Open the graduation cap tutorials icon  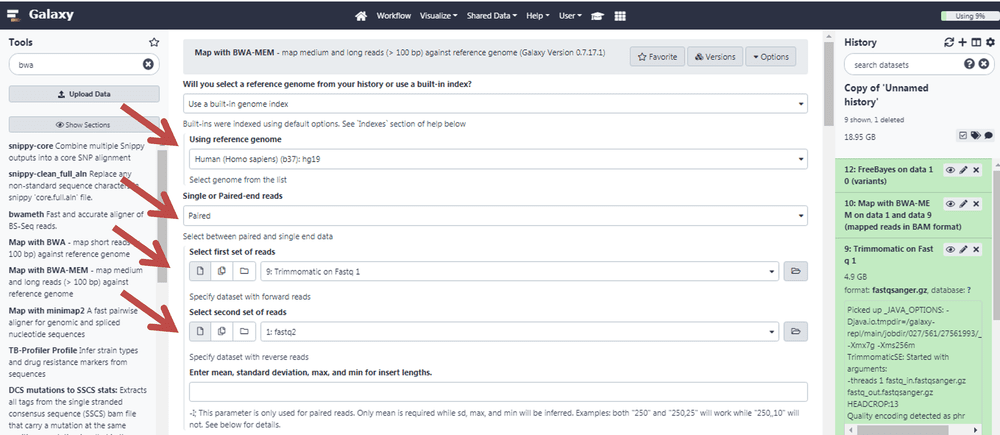click(x=598, y=16)
